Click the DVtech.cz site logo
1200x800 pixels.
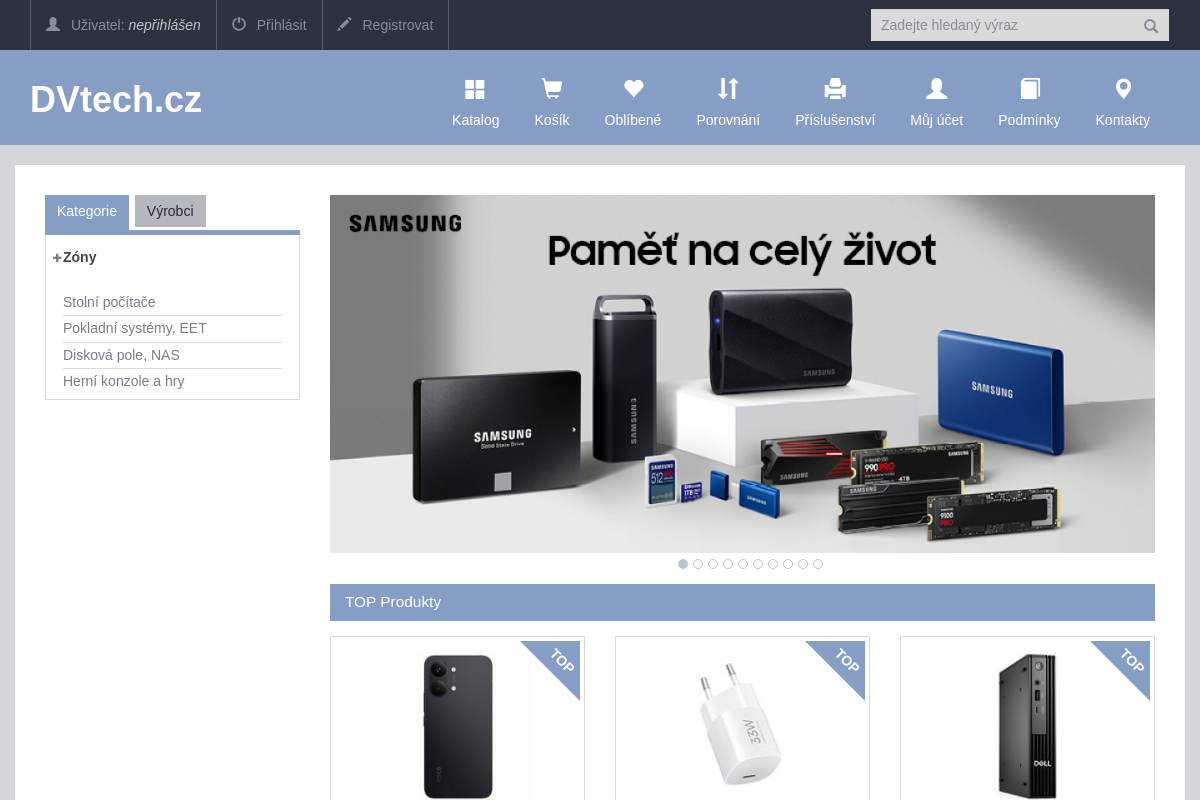116,100
